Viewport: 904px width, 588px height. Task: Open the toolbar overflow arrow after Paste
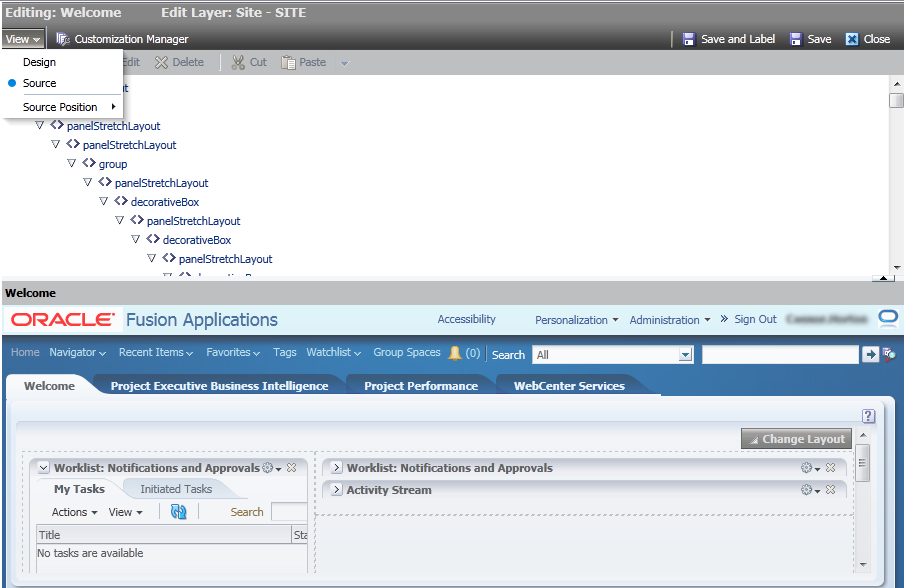pos(345,63)
